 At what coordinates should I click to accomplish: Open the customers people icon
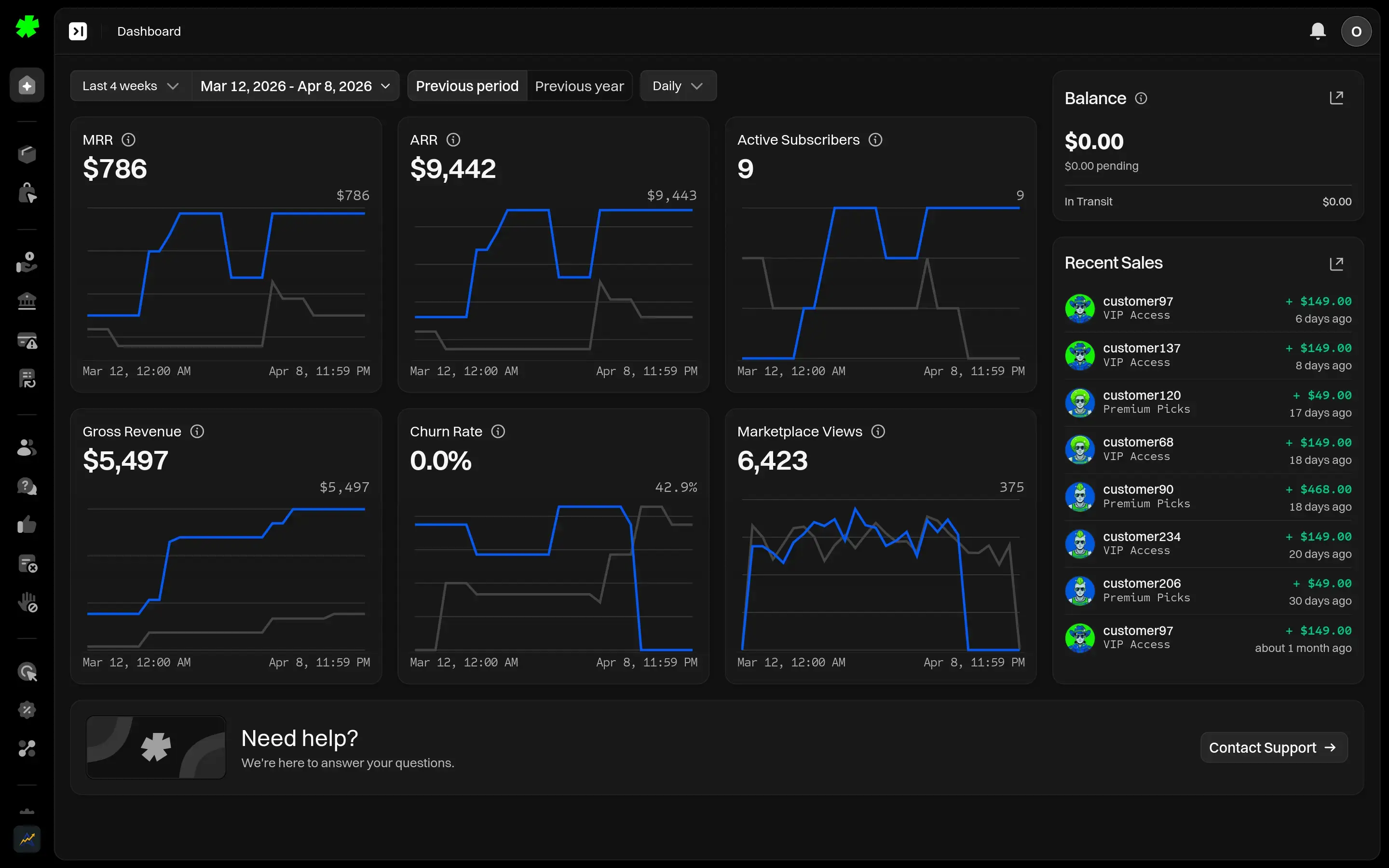(x=27, y=447)
